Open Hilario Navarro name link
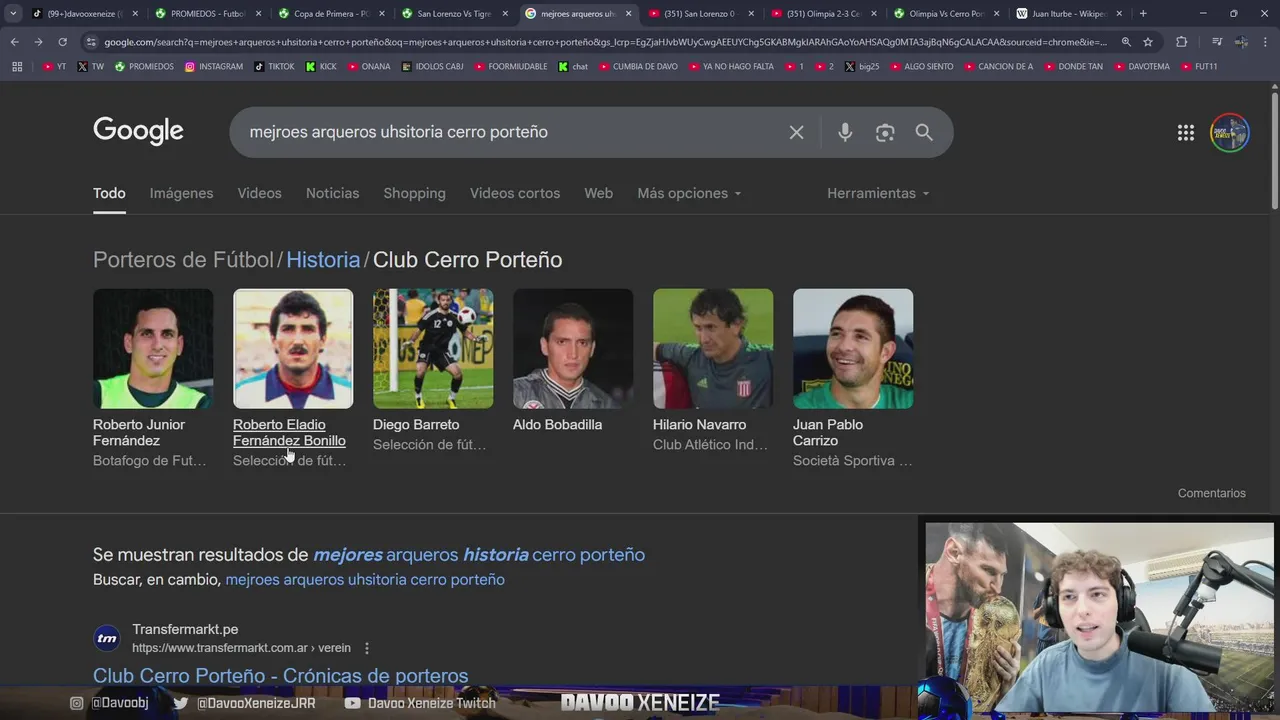The height and width of the screenshot is (720, 1280). [x=699, y=425]
